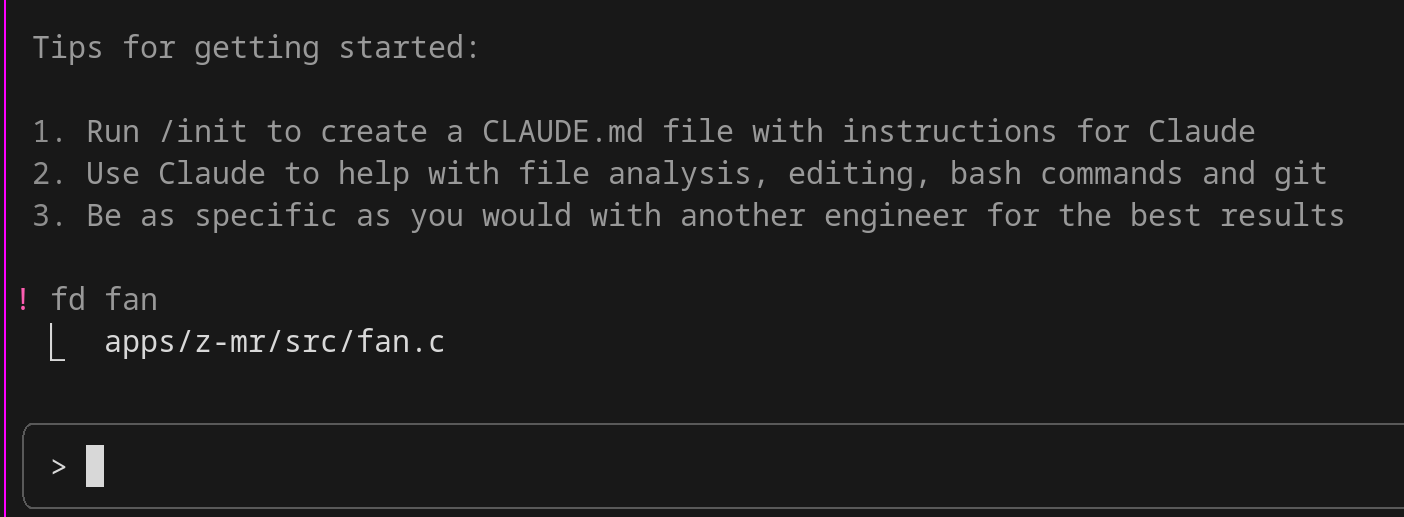Click the 'fd fan' command text
This screenshot has width=1404, height=517.
(105, 299)
